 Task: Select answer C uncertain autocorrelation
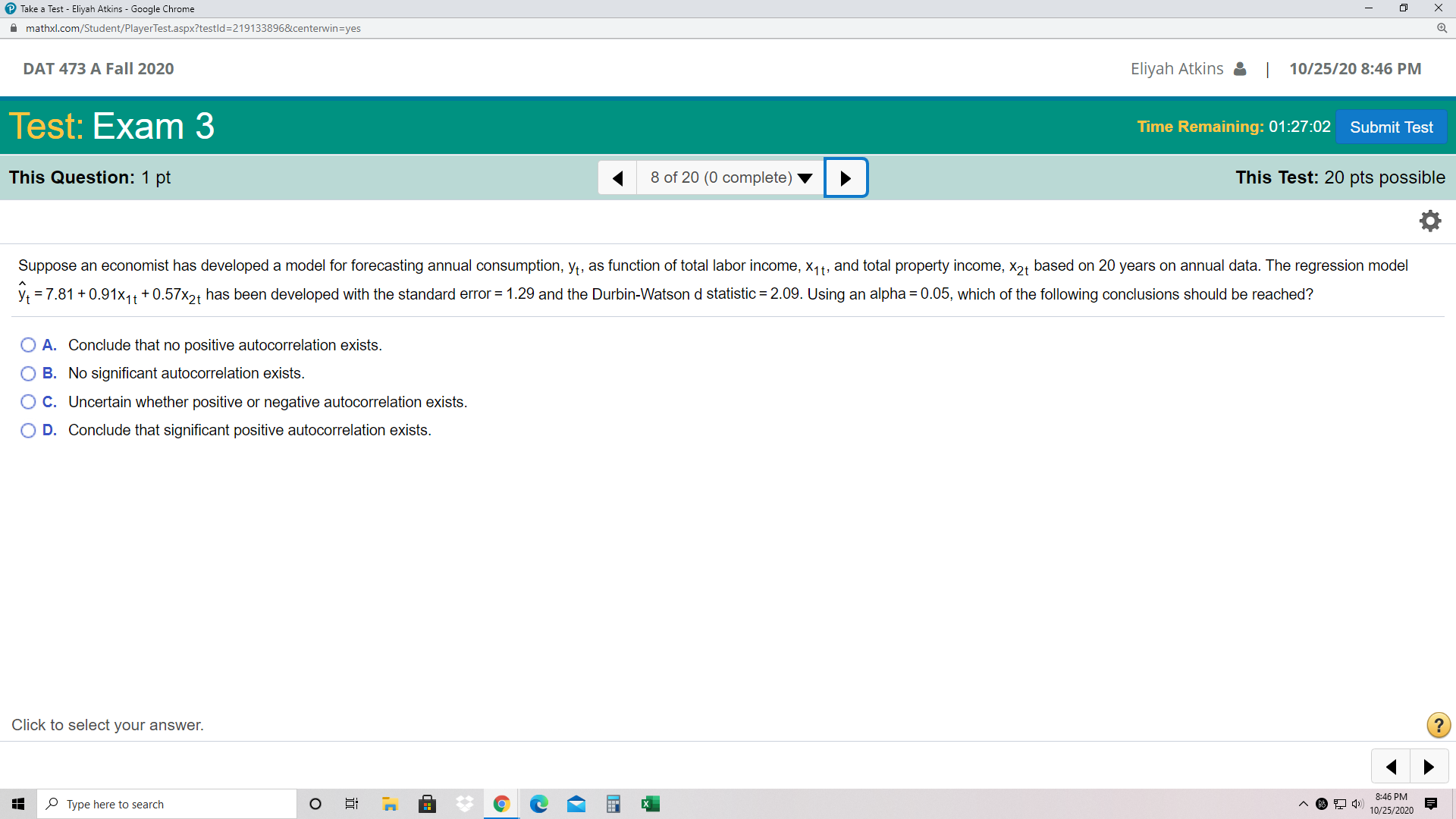pos(28,402)
